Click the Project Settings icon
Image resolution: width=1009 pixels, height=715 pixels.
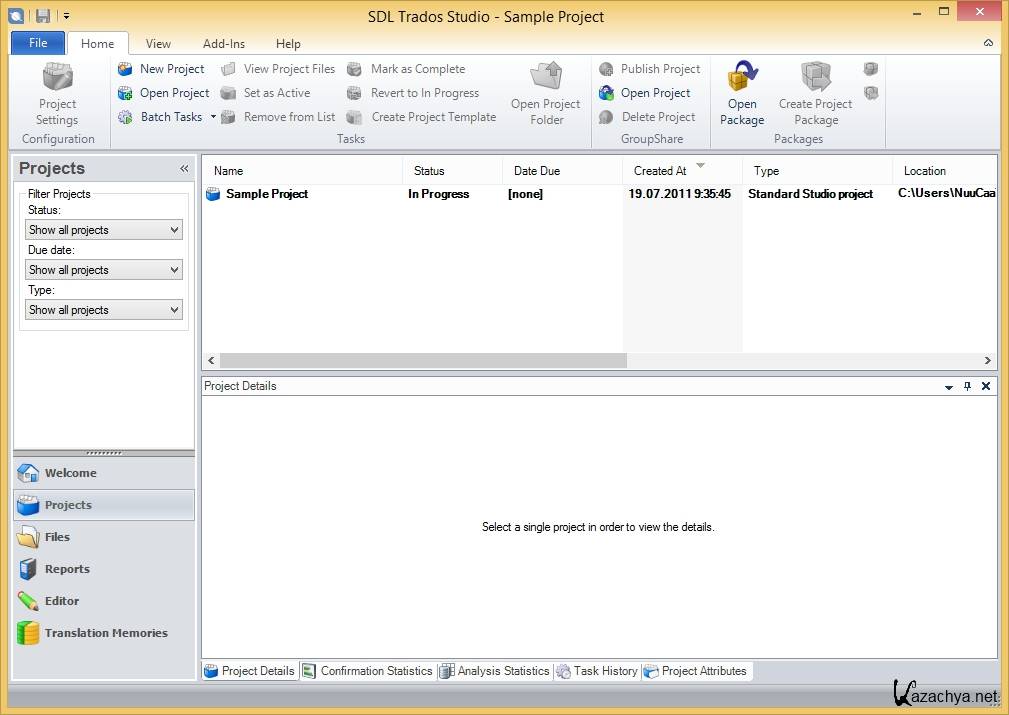point(57,78)
